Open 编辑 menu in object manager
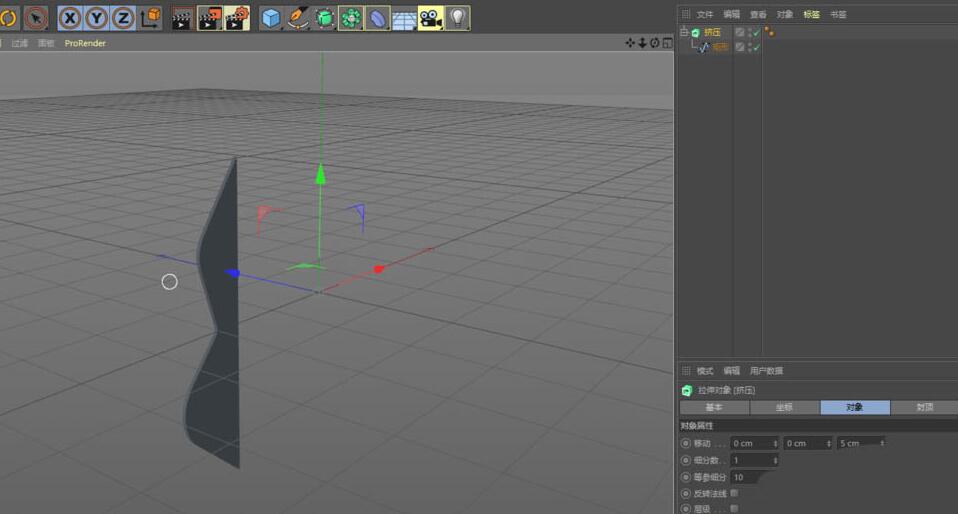The width and height of the screenshot is (958, 514). (x=731, y=14)
